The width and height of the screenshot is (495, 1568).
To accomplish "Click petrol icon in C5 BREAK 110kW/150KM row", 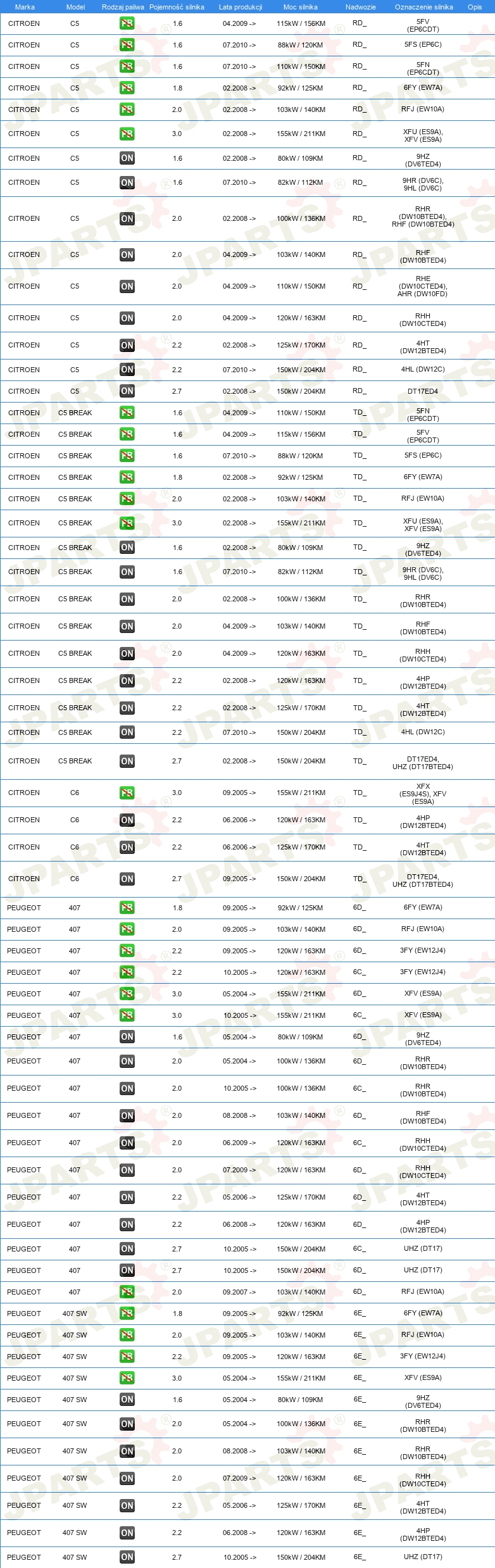I will 127,413.
